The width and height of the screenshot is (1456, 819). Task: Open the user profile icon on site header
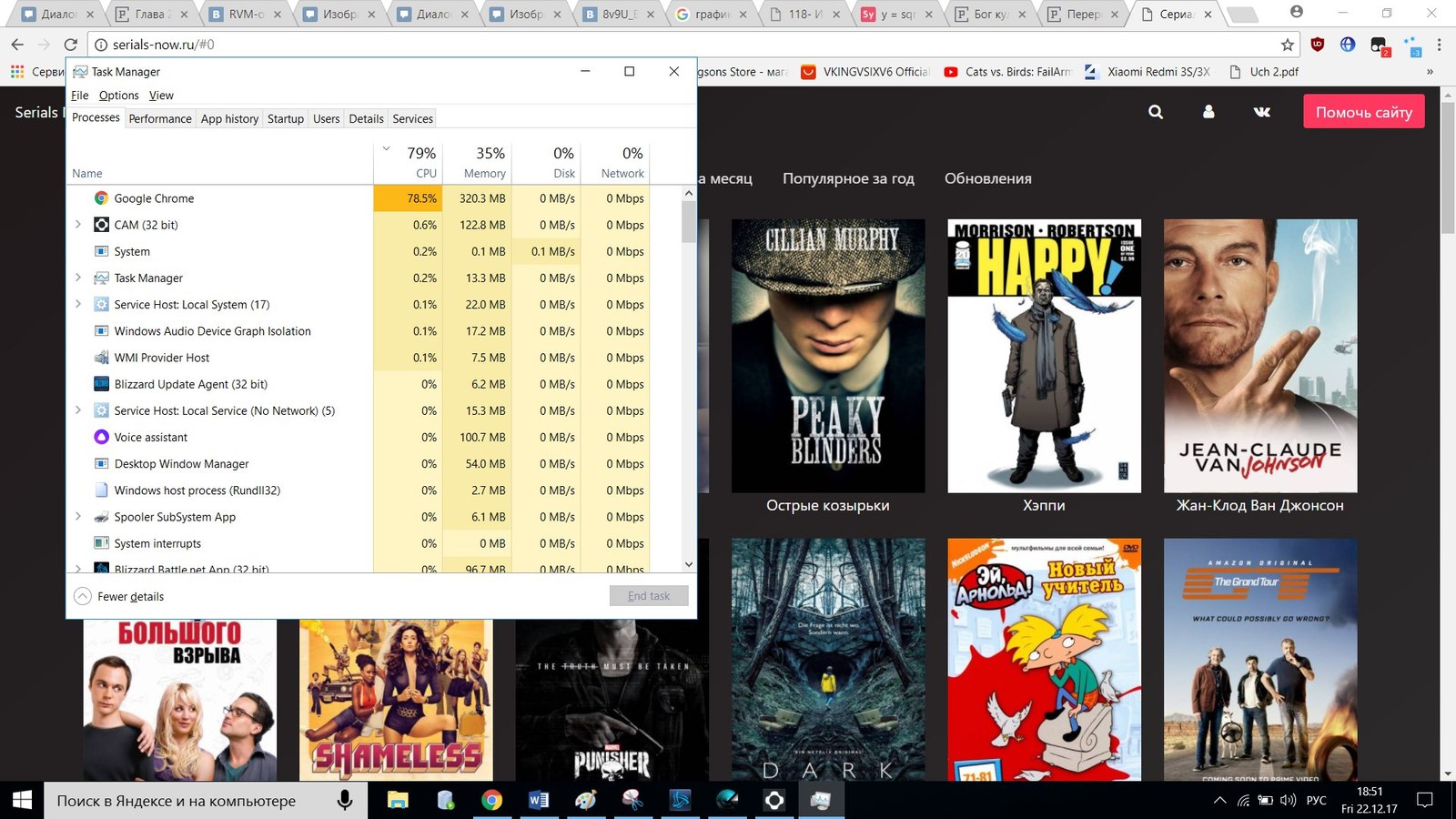[1208, 112]
